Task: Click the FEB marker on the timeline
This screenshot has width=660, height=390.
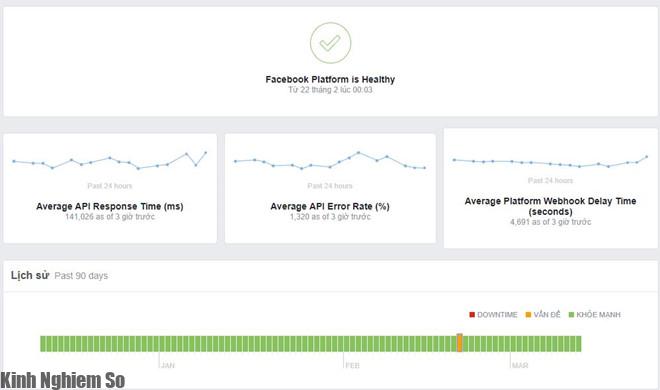Action: [352, 365]
